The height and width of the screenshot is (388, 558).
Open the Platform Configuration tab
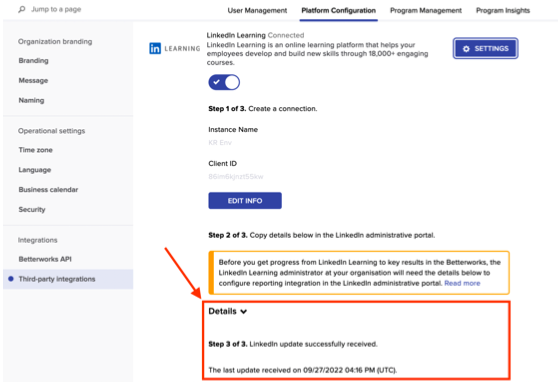coord(338,11)
